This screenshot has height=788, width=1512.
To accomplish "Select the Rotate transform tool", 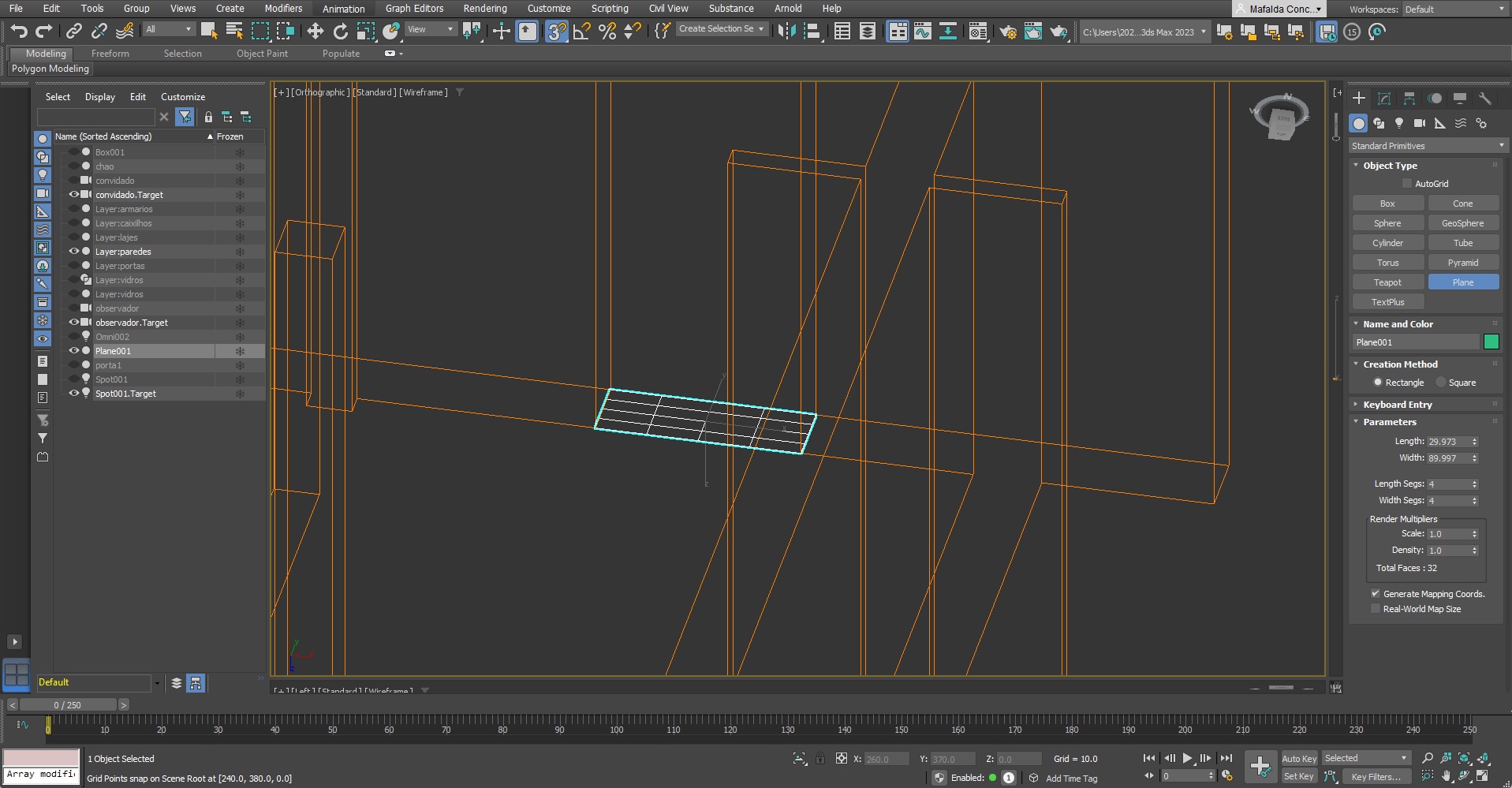I will point(340,32).
